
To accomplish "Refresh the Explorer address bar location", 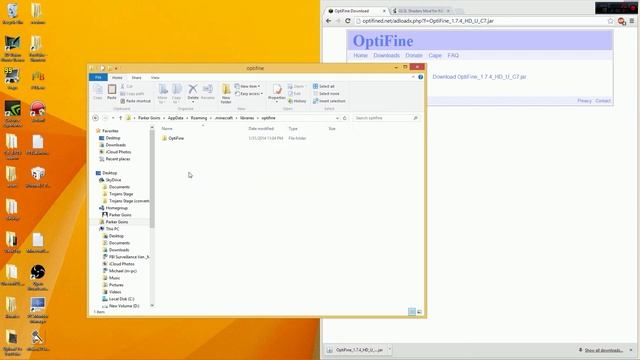I will click(344, 118).
